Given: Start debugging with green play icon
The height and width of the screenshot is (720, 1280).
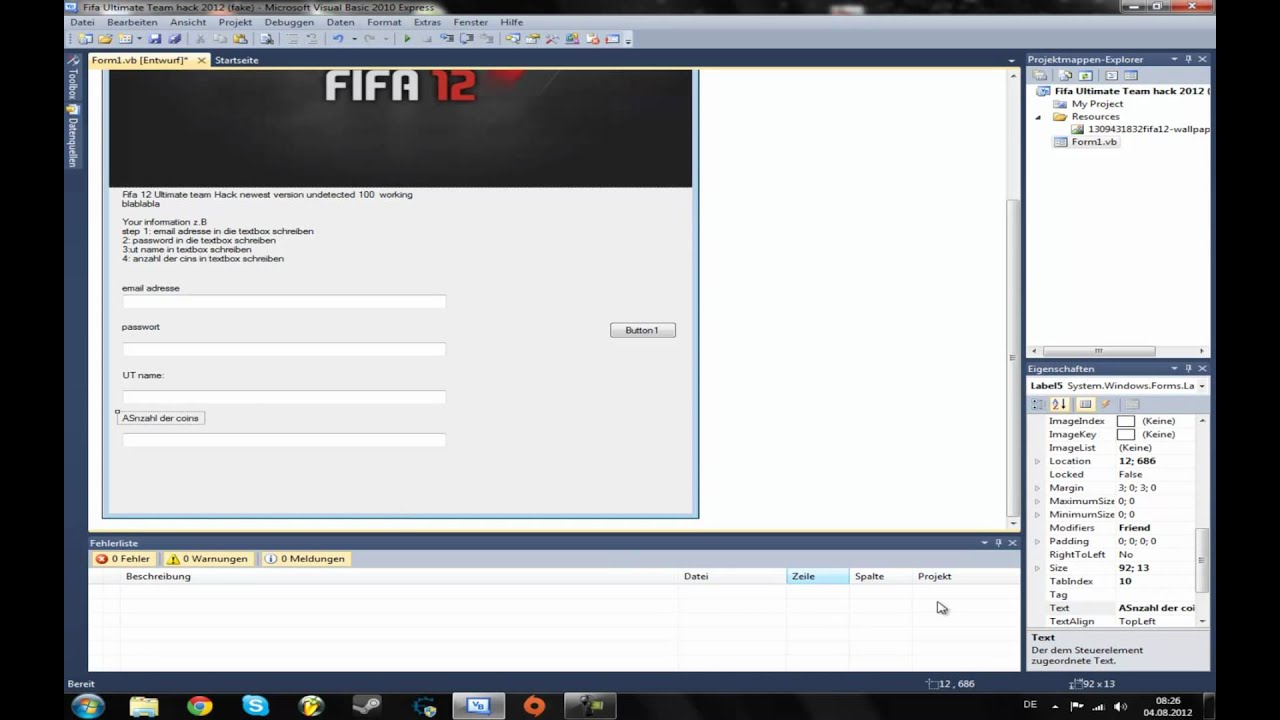Looking at the screenshot, I should pyautogui.click(x=407, y=39).
